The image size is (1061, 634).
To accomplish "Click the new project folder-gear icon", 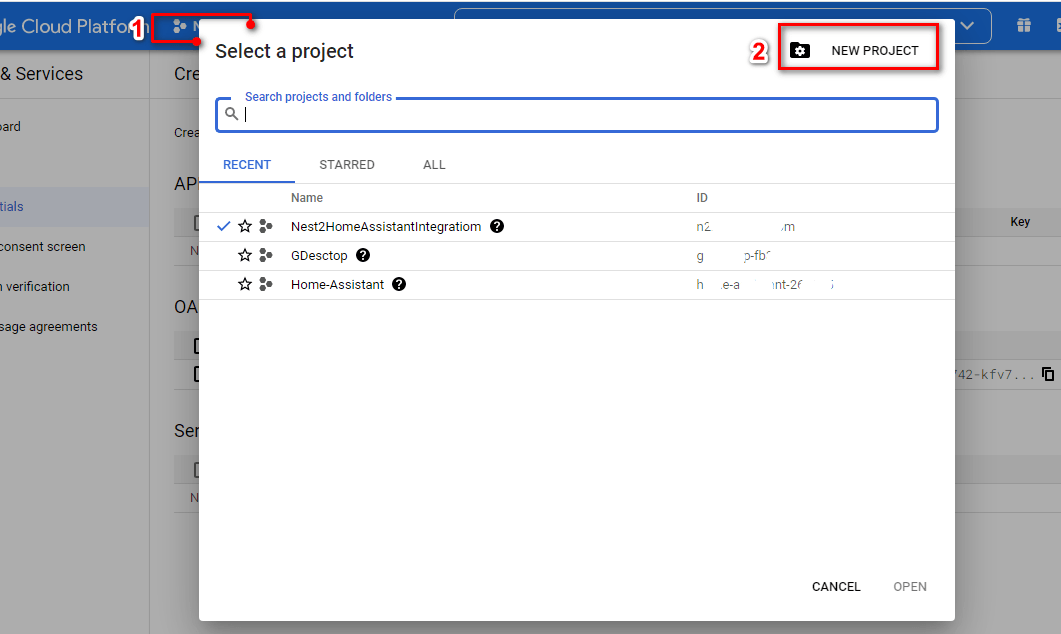I will (x=800, y=51).
